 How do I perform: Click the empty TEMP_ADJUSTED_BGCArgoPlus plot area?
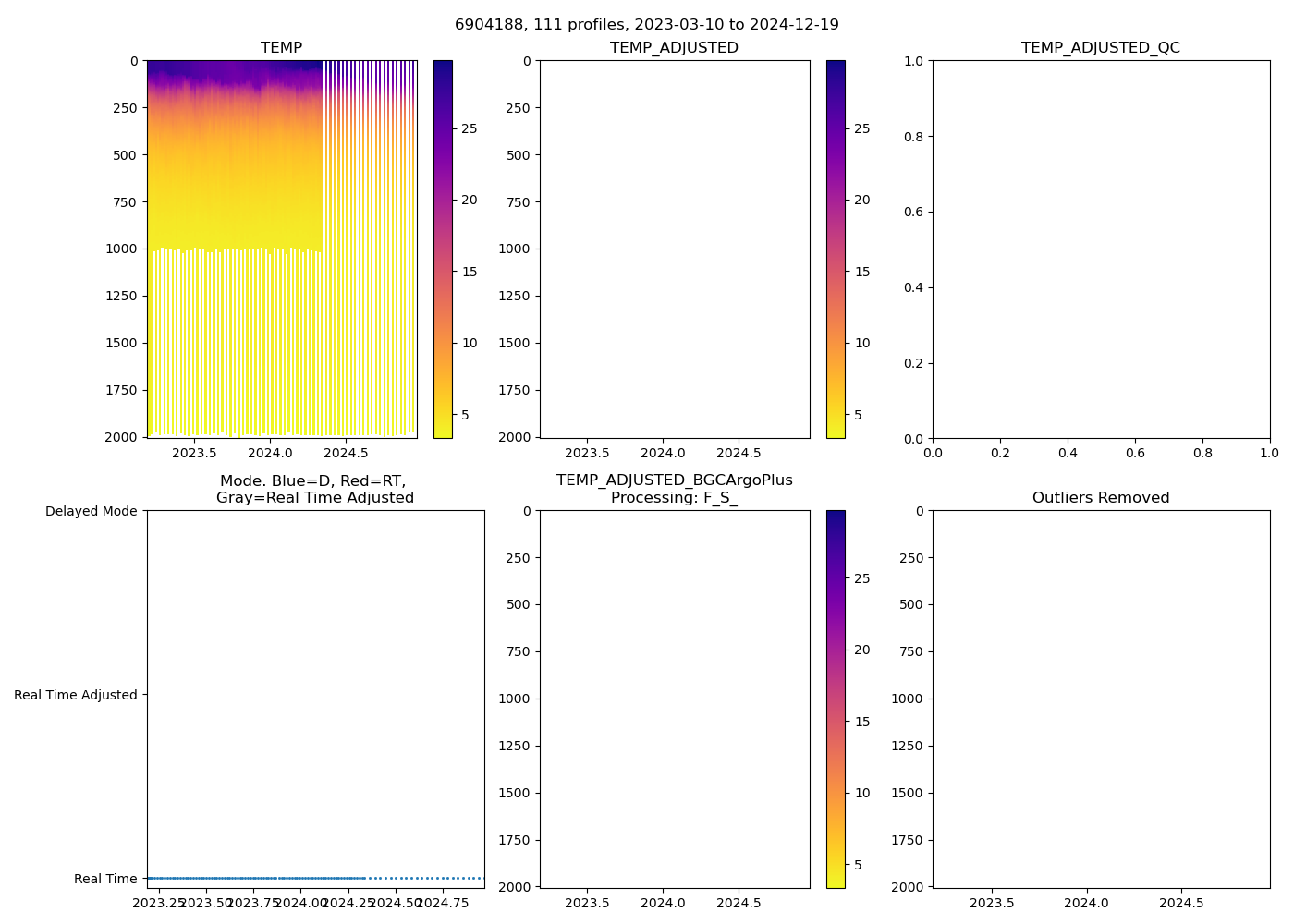pos(674,699)
